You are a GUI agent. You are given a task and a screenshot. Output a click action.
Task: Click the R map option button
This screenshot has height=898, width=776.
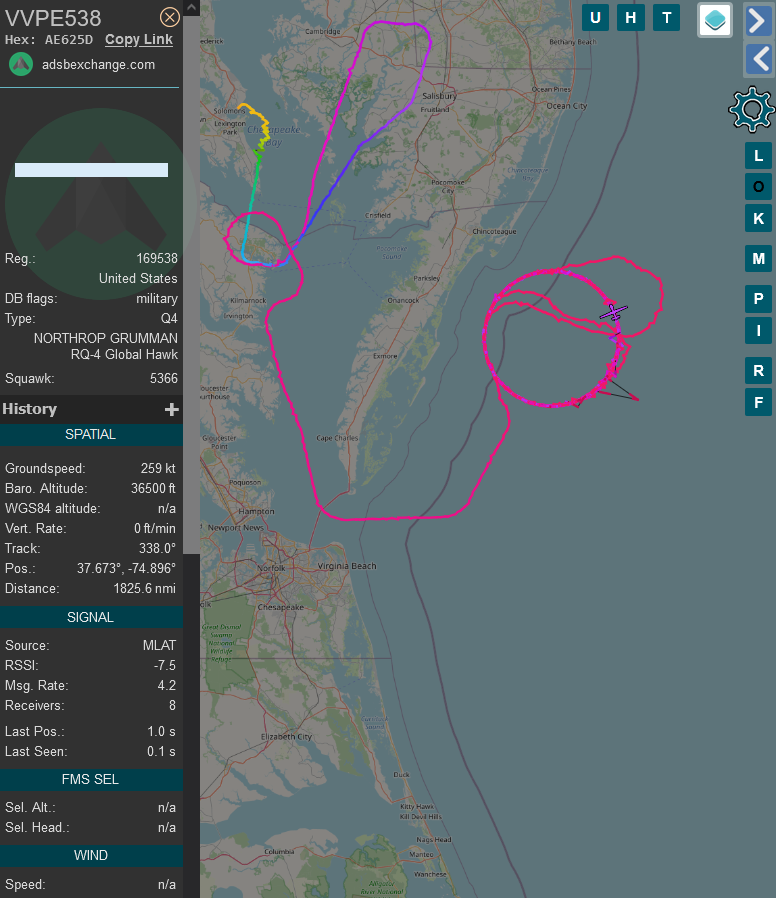pyautogui.click(x=758, y=371)
